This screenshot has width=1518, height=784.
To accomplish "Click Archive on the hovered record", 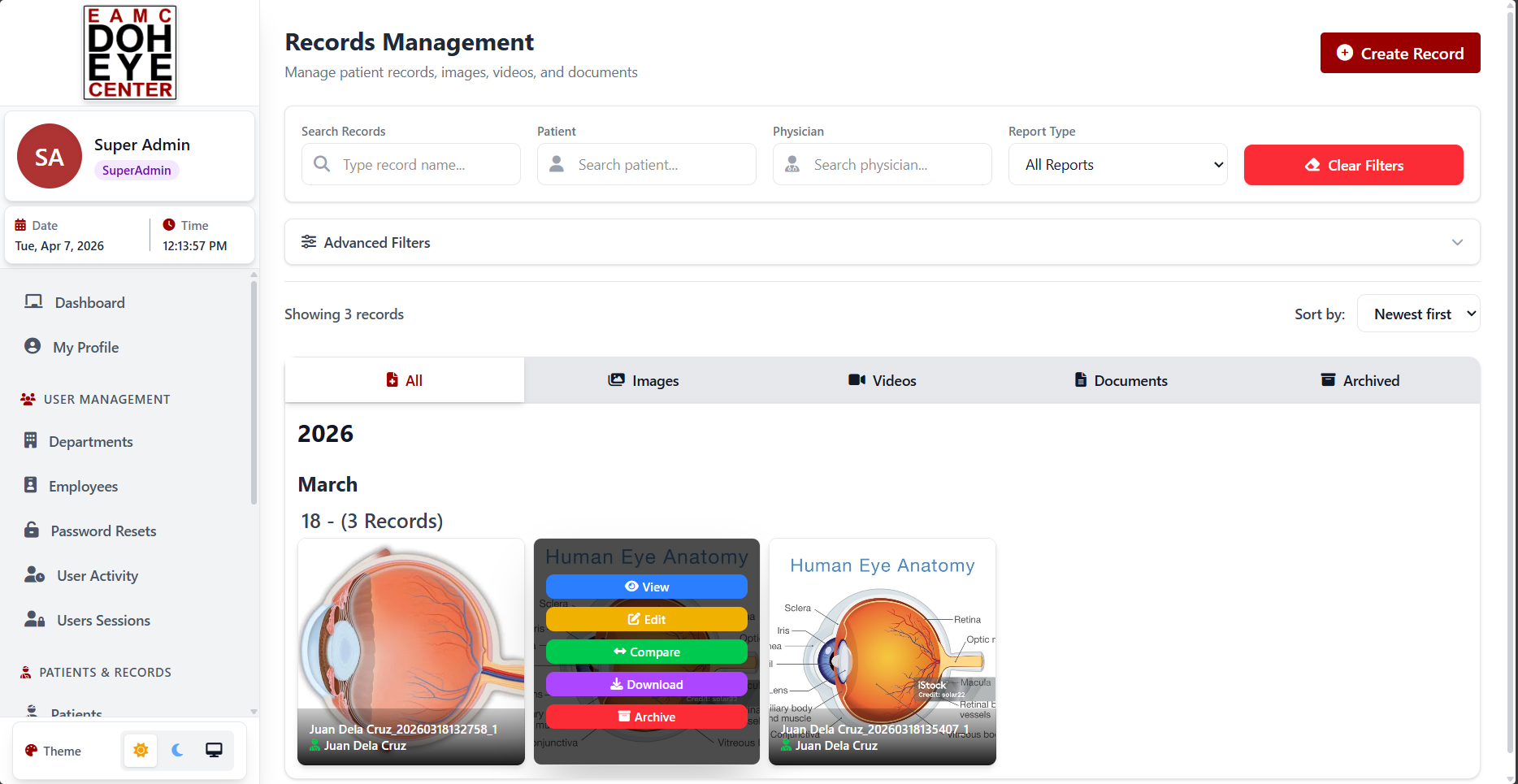I will tap(647, 717).
